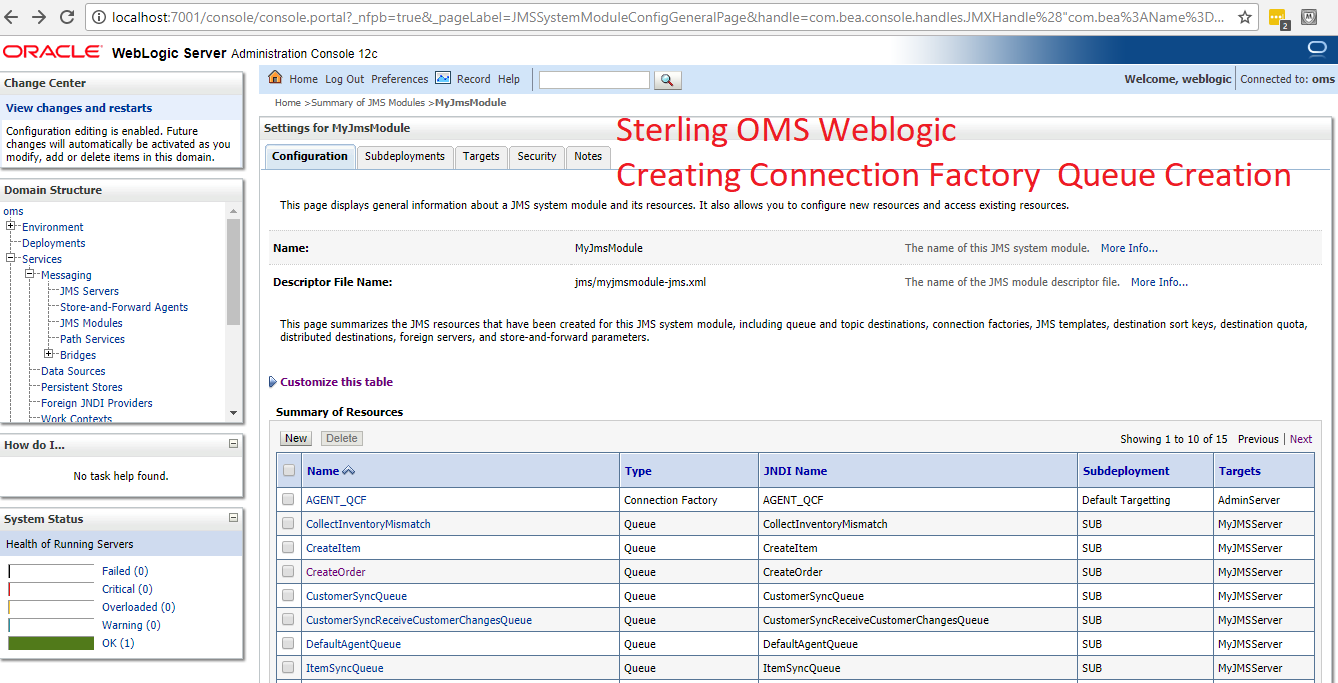Image resolution: width=1338 pixels, height=683 pixels.
Task: Click the Home icon in the console toolbar
Action: tap(275, 77)
